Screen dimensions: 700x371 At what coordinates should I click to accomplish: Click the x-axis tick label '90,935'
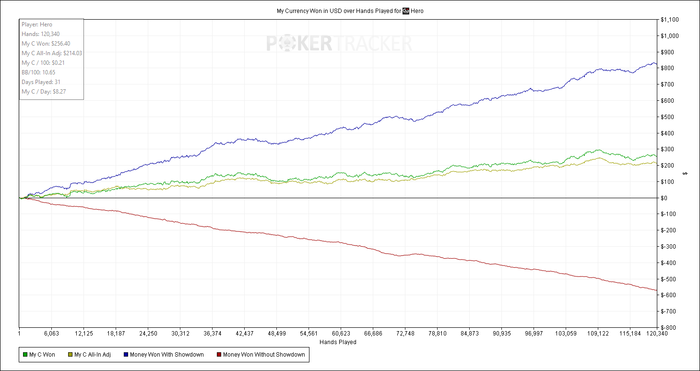[501, 333]
